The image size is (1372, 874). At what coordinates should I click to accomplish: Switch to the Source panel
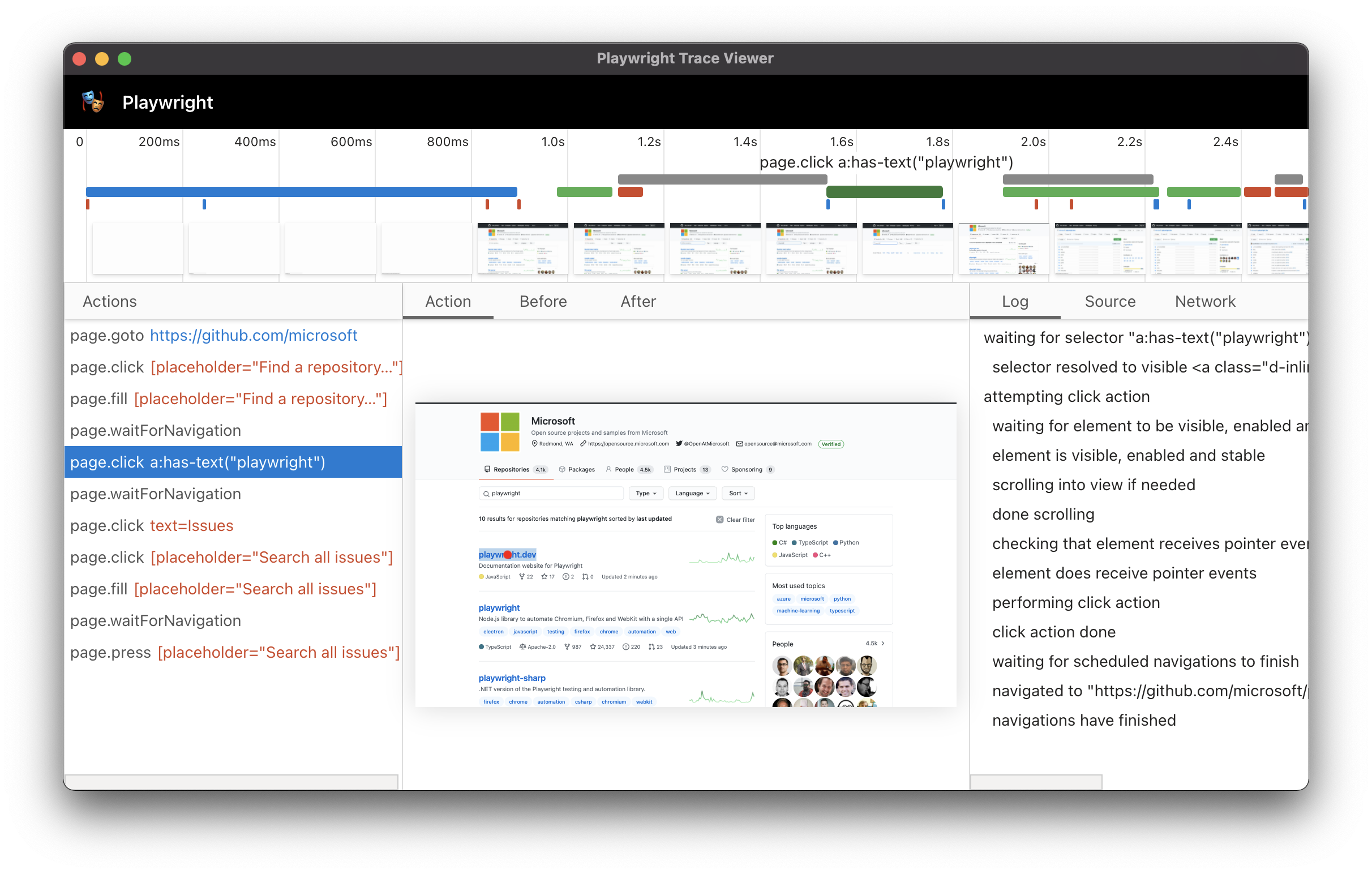[1109, 302]
